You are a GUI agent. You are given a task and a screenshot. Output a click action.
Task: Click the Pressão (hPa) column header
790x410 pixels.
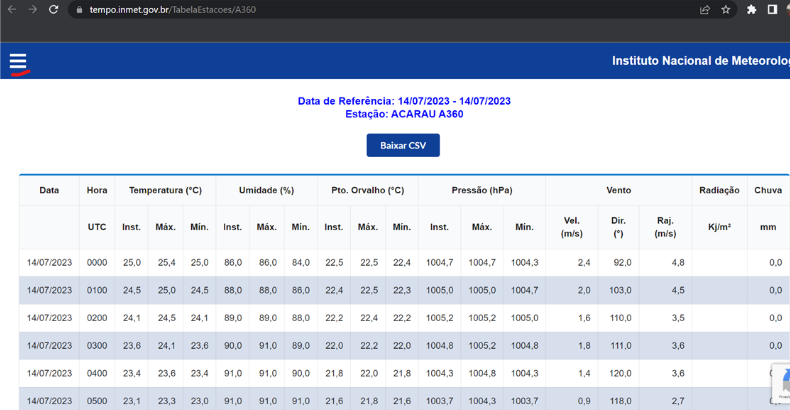click(x=481, y=190)
